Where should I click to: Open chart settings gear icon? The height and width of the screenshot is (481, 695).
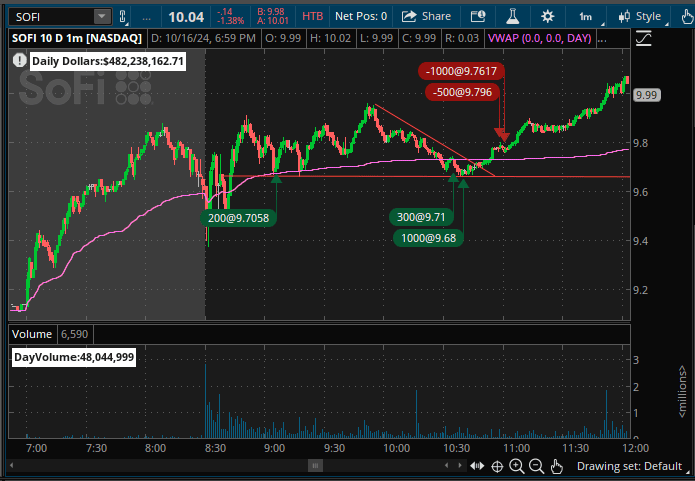click(x=547, y=16)
